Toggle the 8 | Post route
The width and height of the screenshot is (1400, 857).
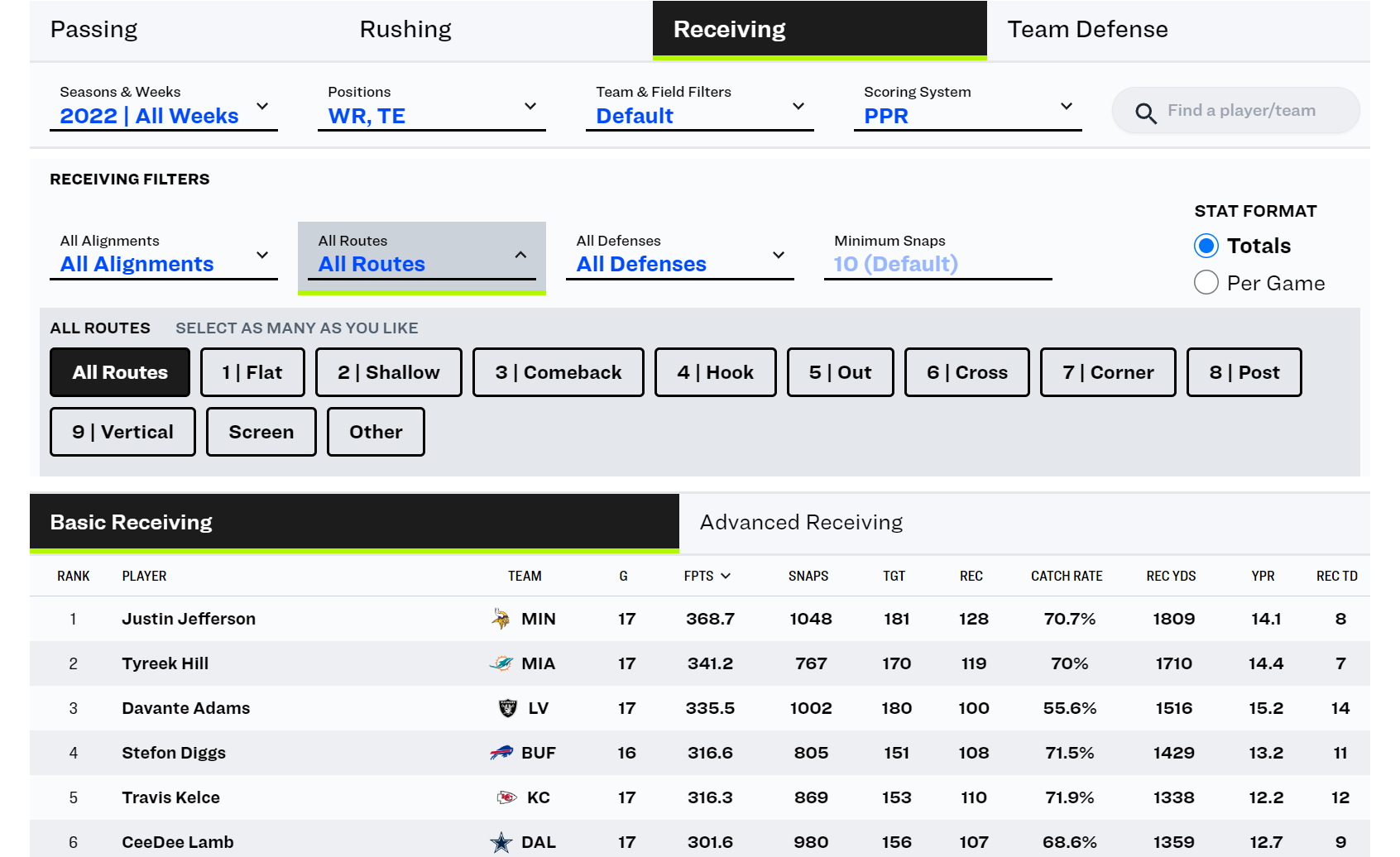point(1244,372)
